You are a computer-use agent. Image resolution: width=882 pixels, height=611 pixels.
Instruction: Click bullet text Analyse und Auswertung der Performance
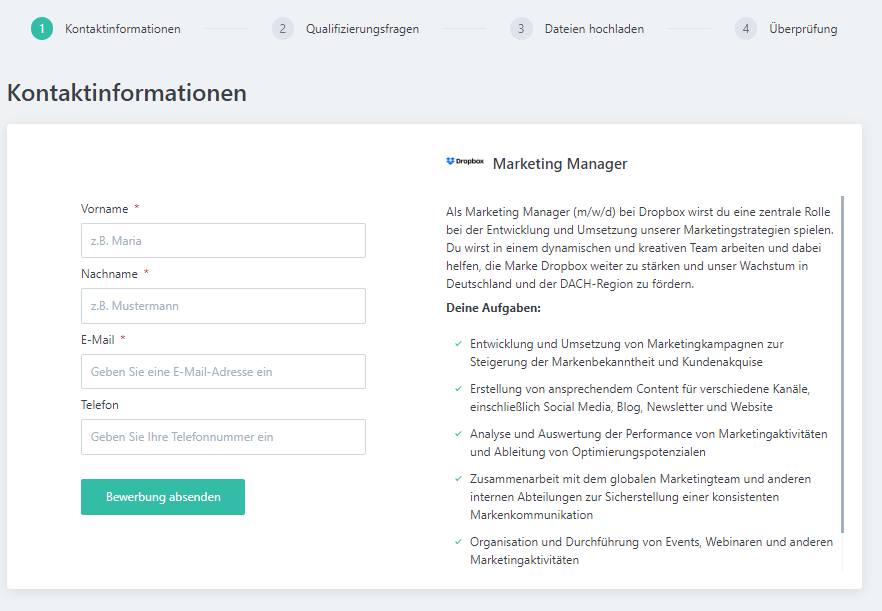[x=649, y=443]
